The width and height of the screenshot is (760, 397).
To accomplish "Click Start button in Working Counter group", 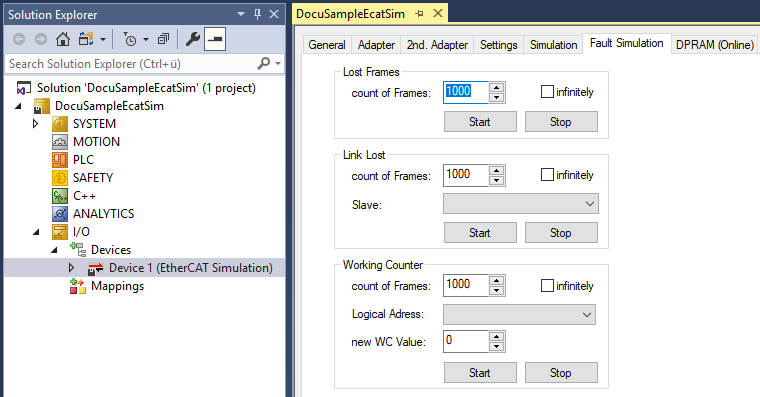I will point(480,373).
